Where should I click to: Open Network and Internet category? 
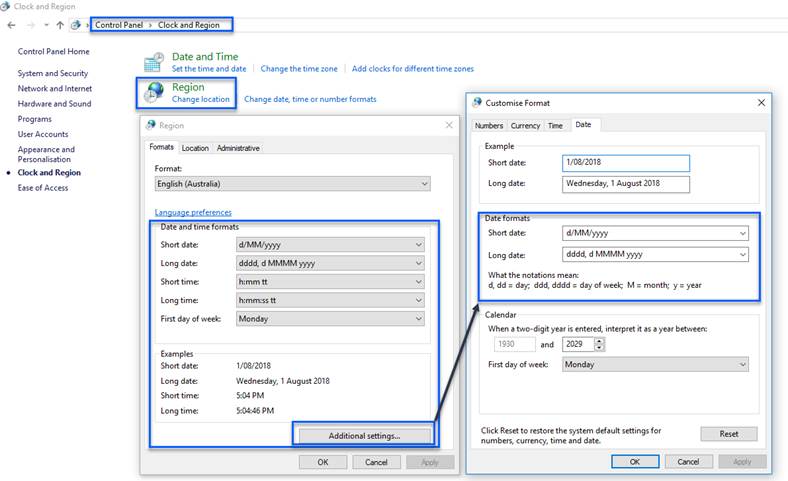55,88
